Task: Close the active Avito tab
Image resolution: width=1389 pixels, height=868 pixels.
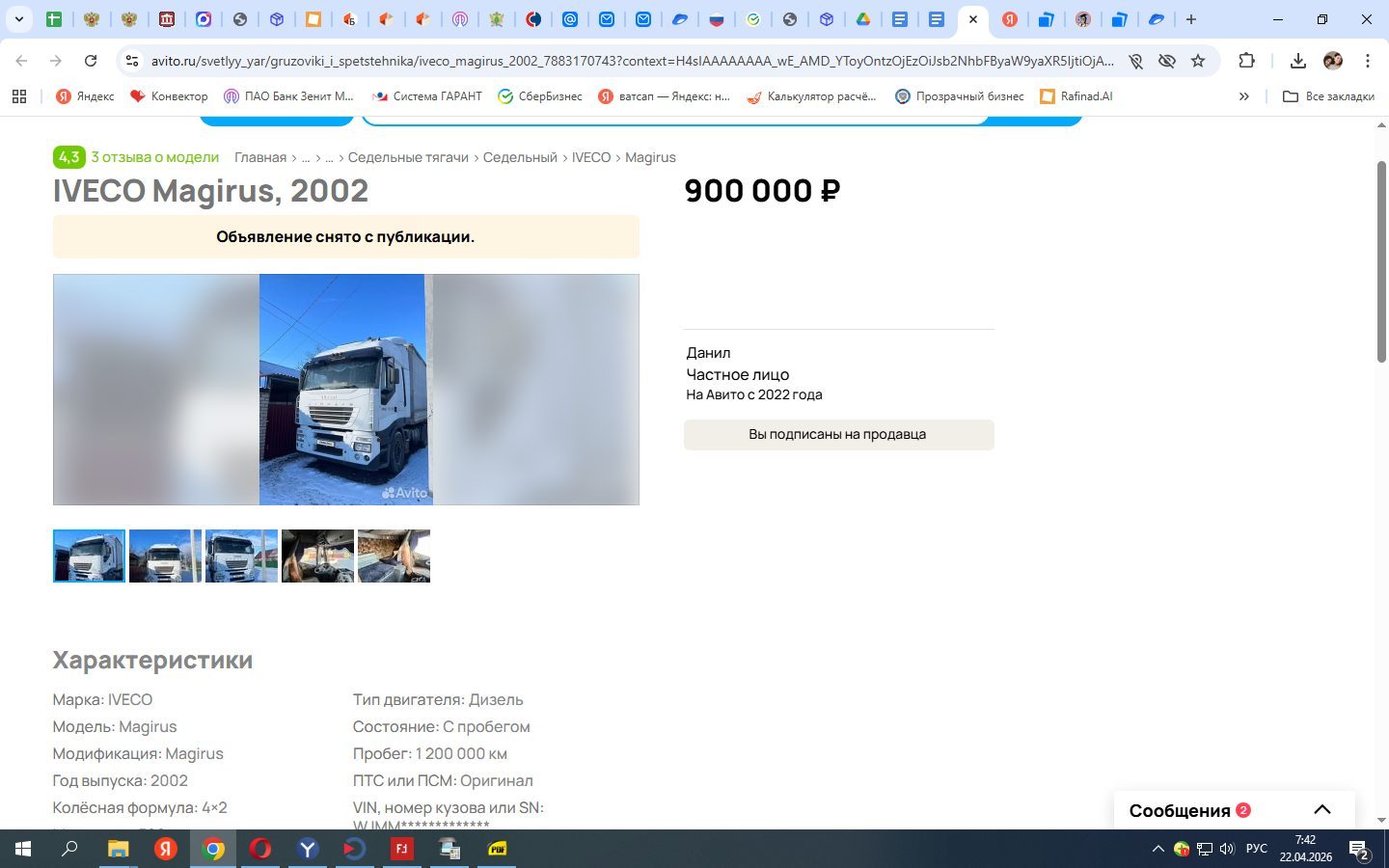Action: tap(973, 19)
